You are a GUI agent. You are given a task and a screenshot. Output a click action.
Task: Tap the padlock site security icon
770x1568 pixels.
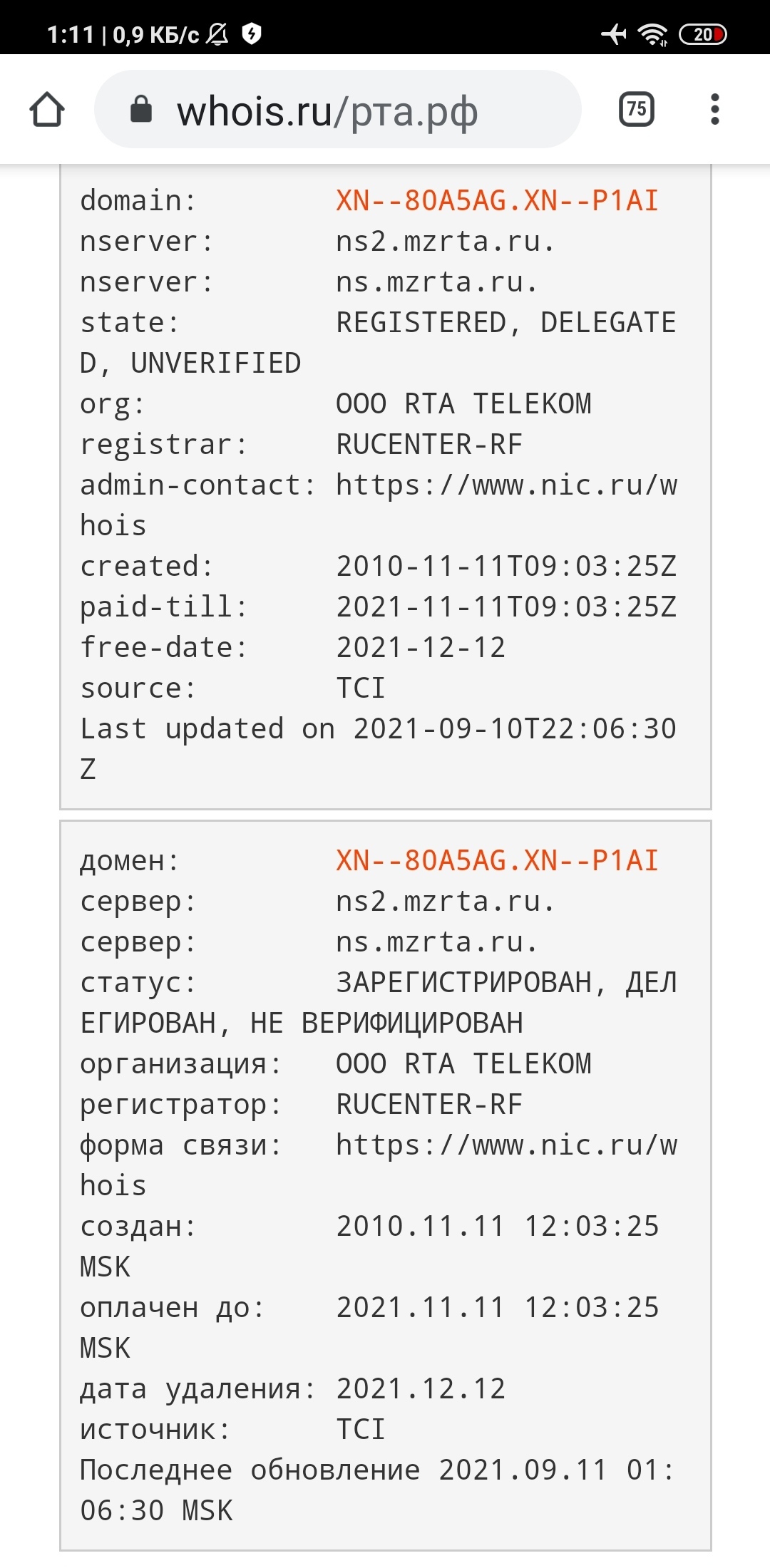pos(141,110)
